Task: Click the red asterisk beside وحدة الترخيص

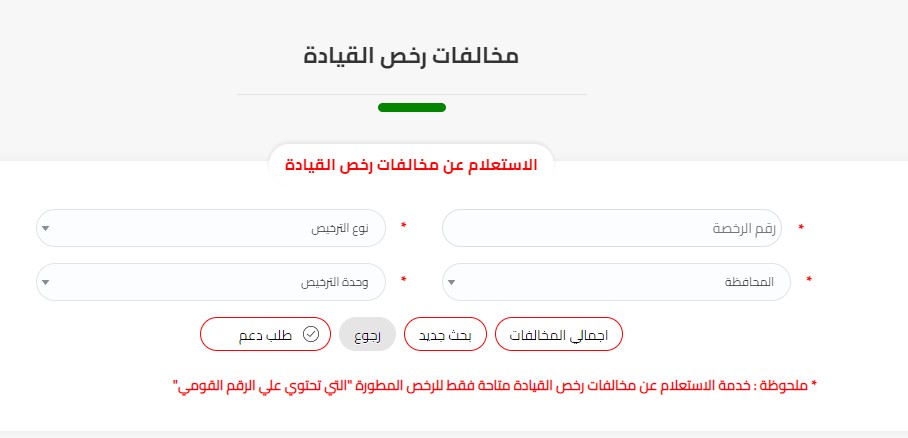Action: click(x=403, y=282)
